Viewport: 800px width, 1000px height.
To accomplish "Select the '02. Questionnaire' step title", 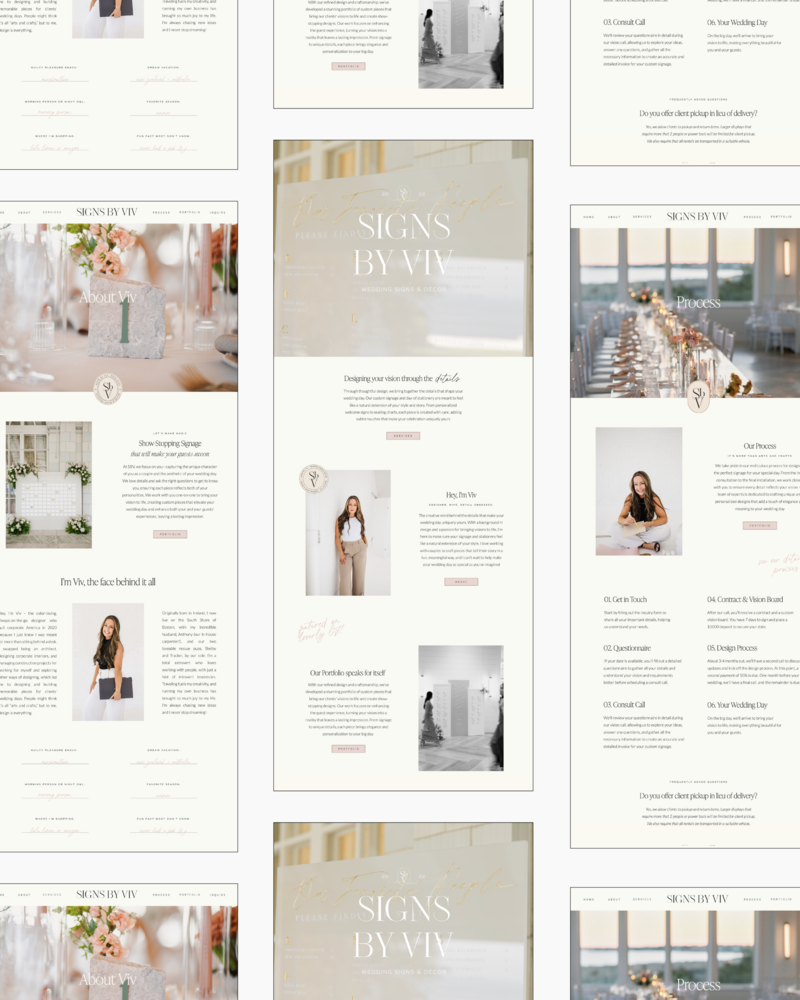I will pos(627,648).
